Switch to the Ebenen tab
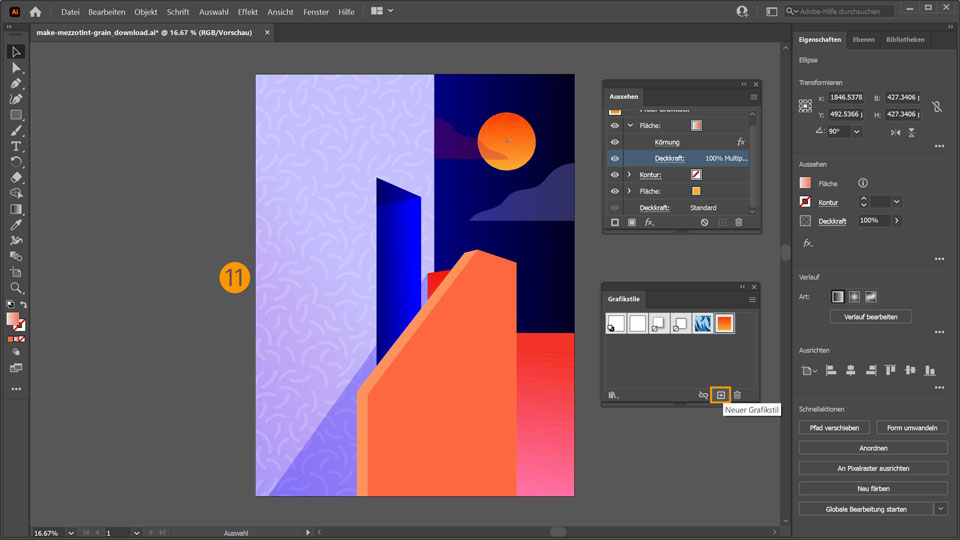This screenshot has width=960, height=540. (863, 40)
